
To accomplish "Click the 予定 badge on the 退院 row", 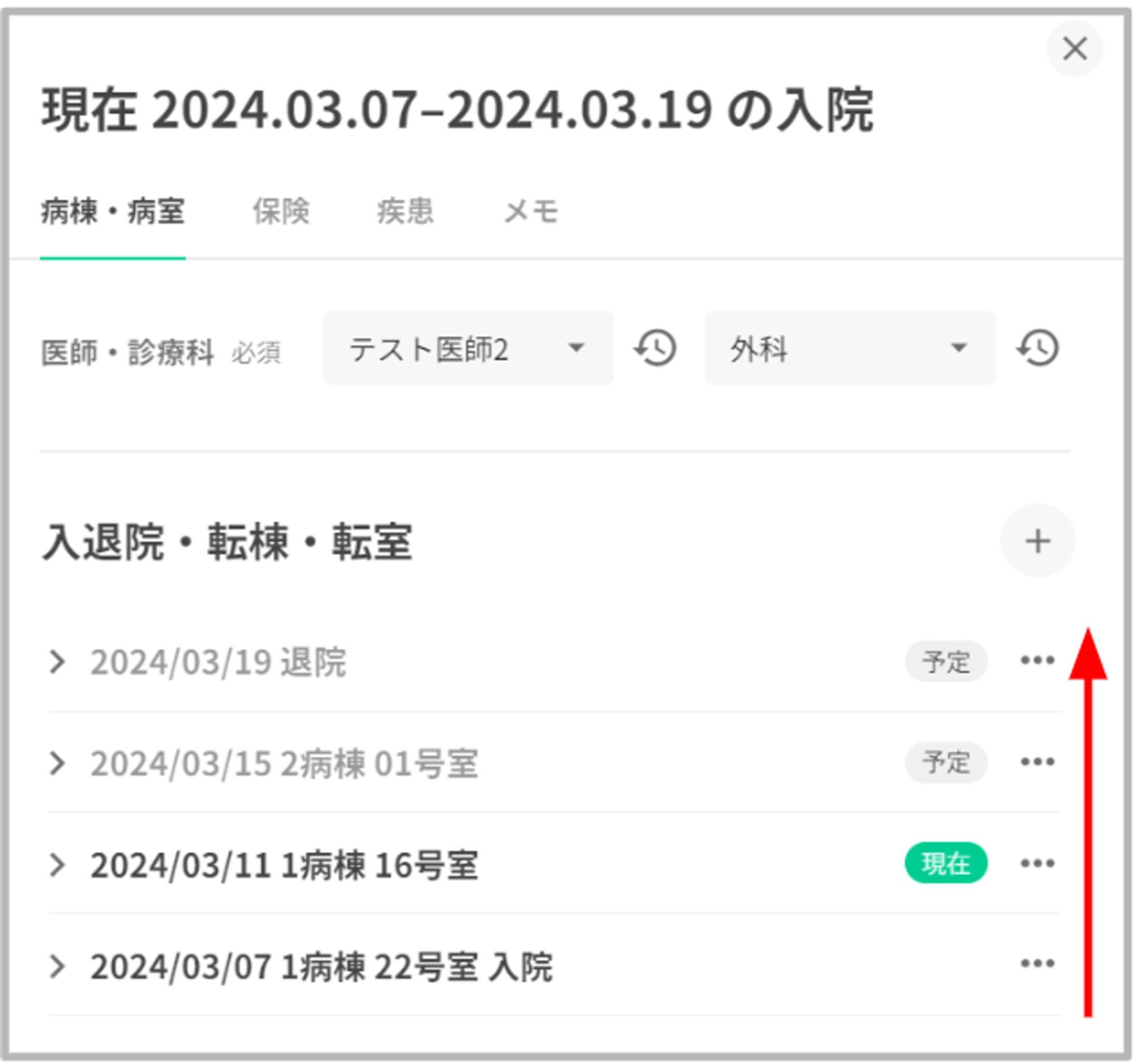I will (x=946, y=662).
